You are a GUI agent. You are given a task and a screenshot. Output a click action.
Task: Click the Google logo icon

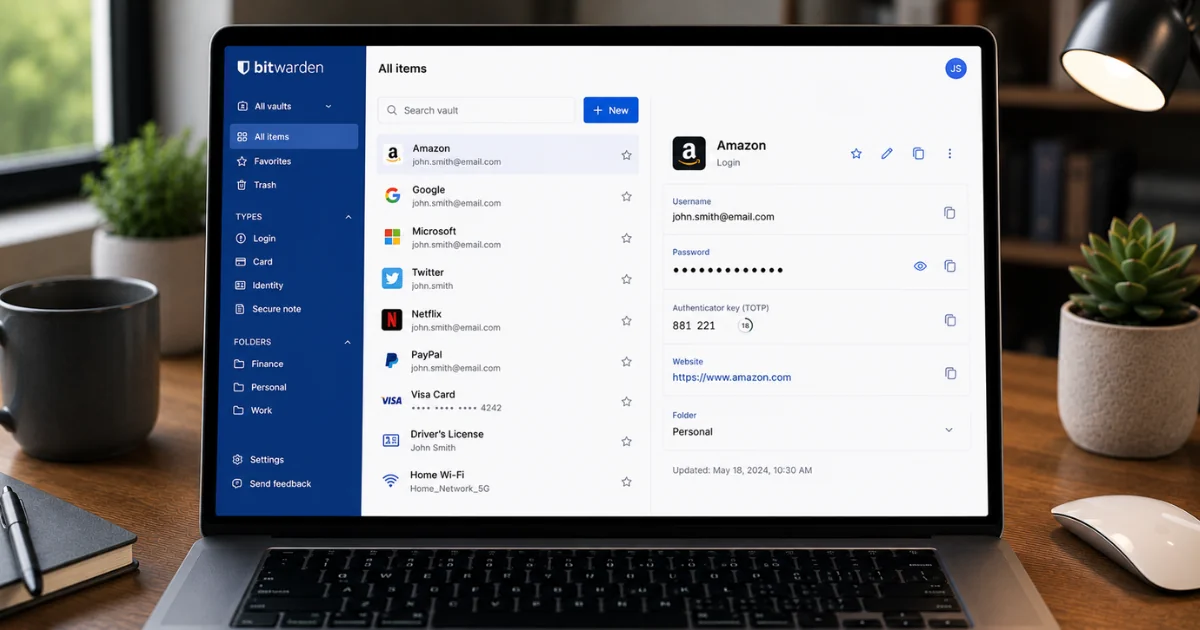coord(392,195)
